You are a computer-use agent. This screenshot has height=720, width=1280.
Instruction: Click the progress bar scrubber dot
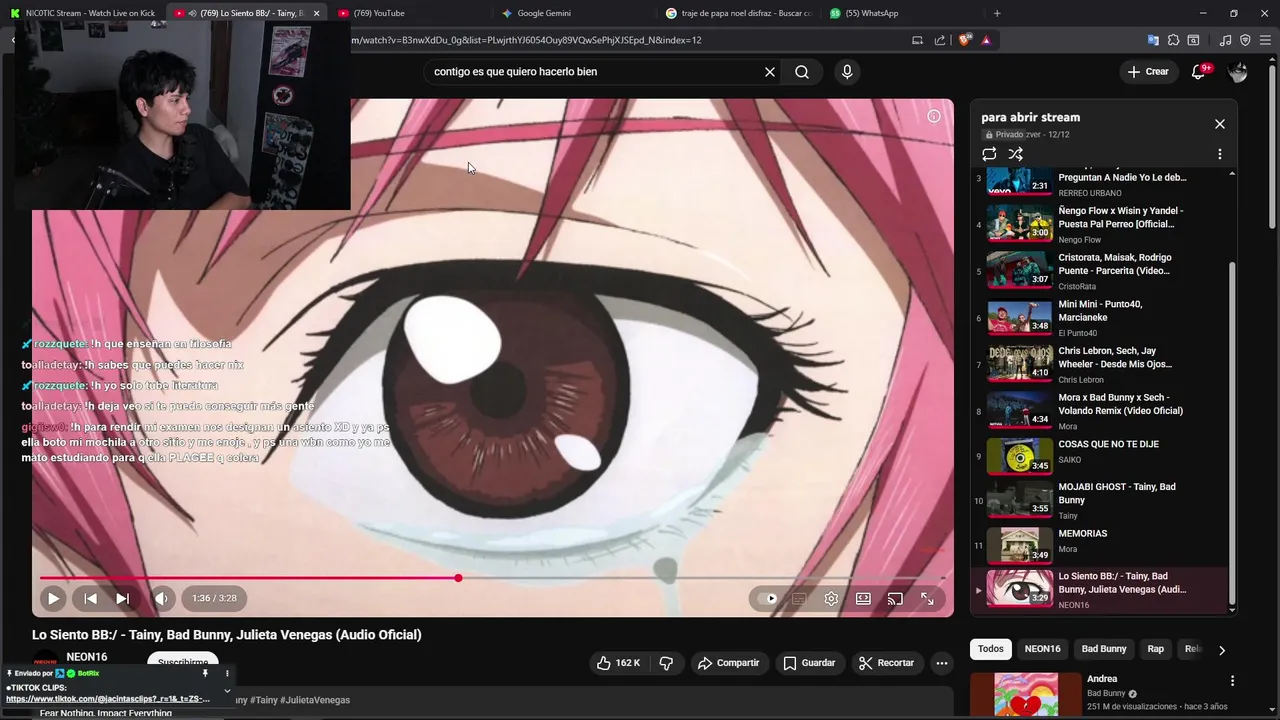click(458, 578)
